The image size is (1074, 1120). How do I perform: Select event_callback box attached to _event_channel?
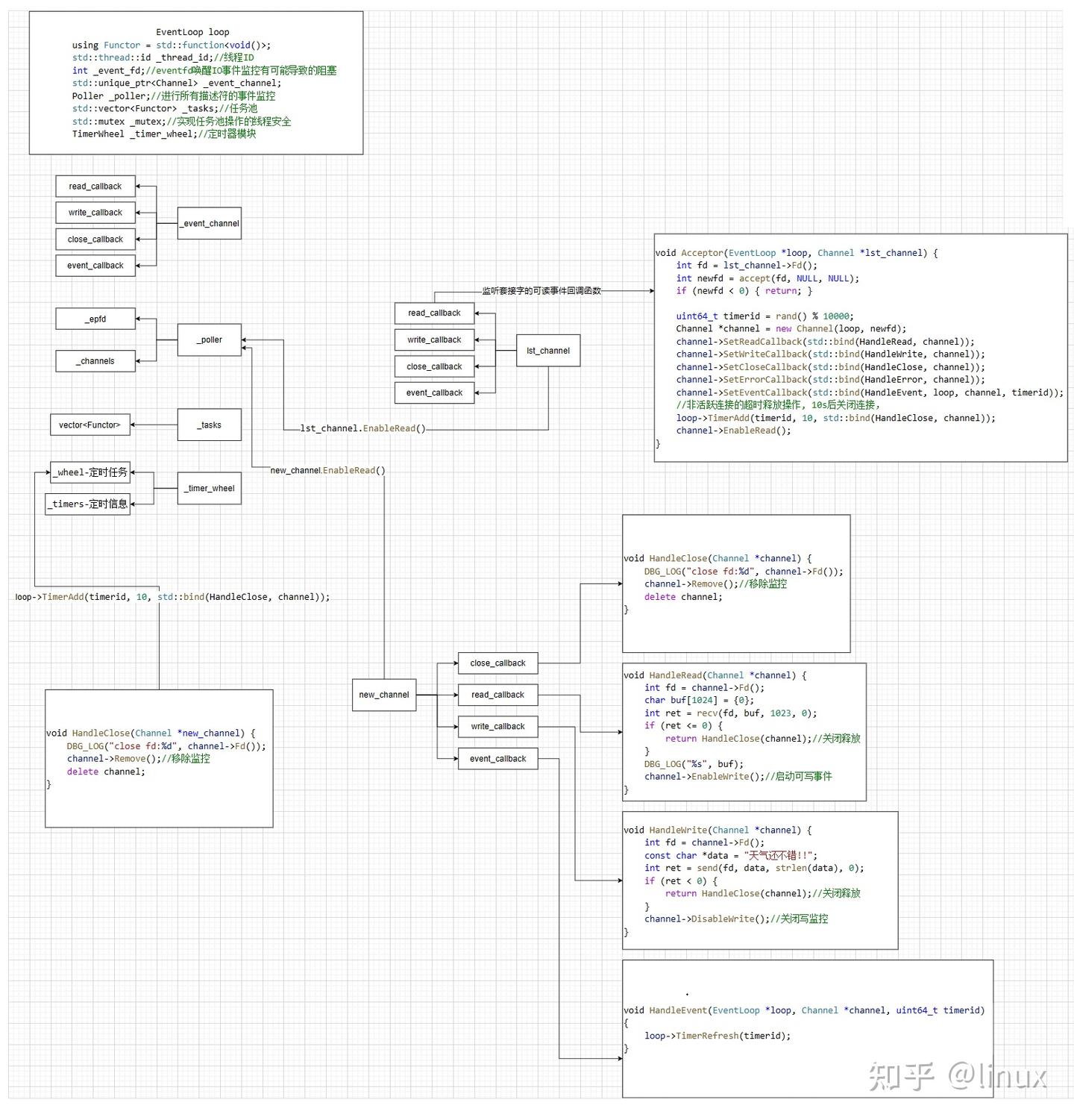(95, 266)
